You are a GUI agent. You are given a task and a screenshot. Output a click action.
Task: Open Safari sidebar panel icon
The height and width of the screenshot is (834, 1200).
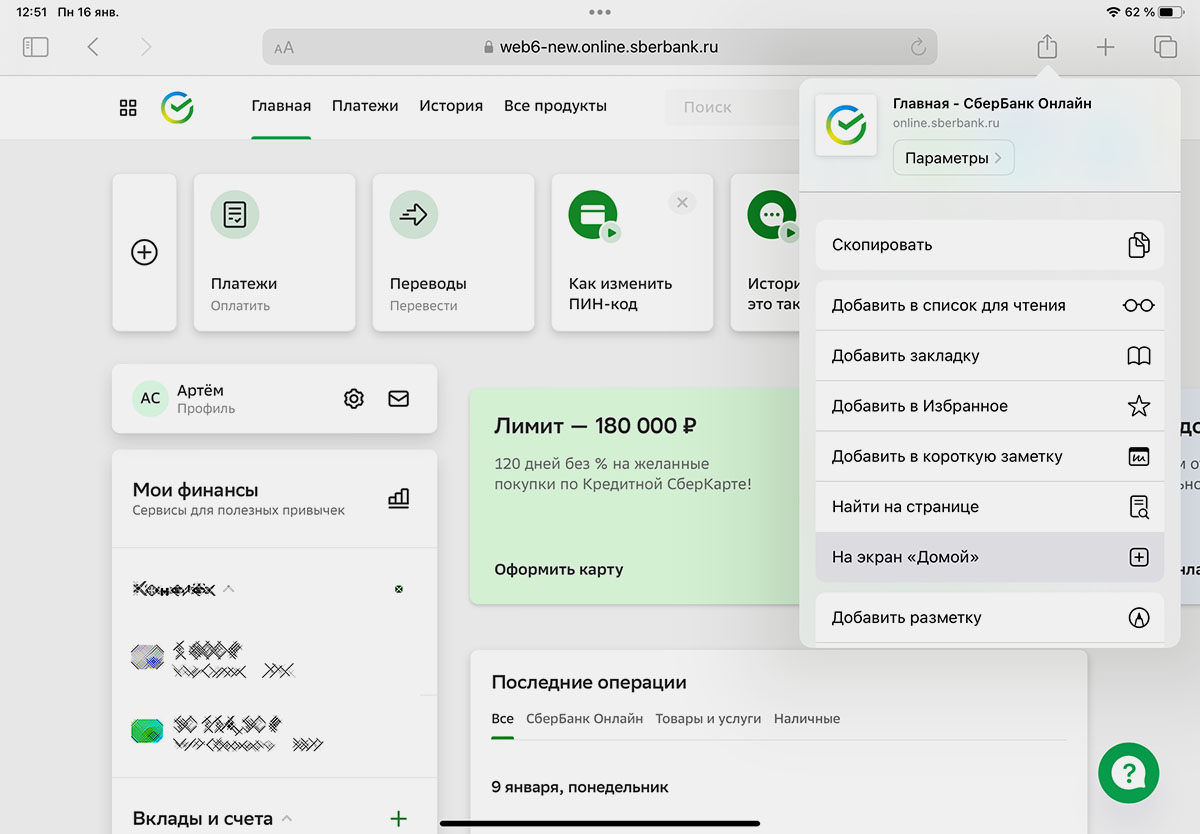pyautogui.click(x=35, y=47)
